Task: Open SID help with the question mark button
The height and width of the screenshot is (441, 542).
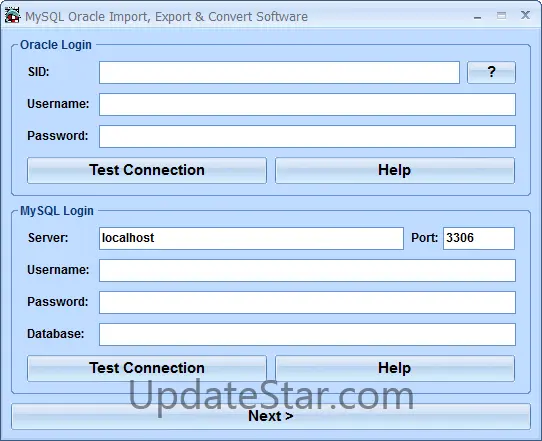Action: point(491,73)
